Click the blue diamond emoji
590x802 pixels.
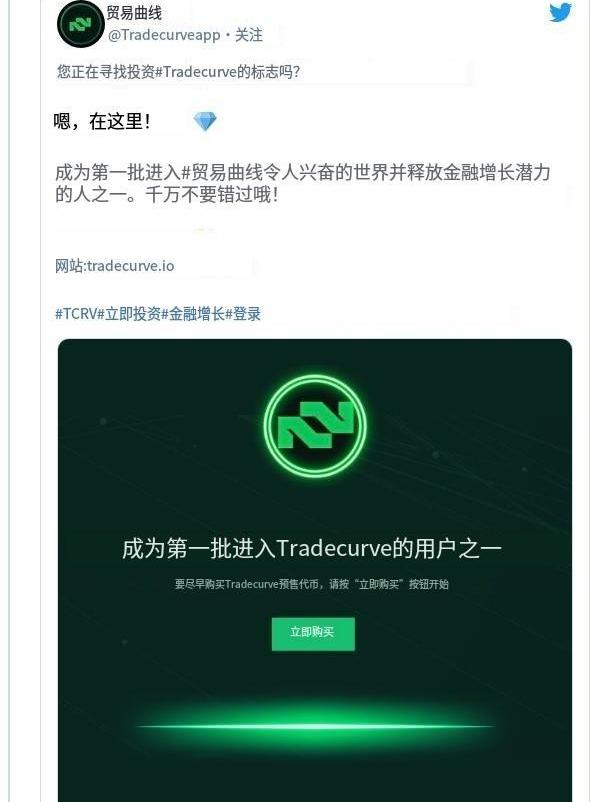pos(205,121)
